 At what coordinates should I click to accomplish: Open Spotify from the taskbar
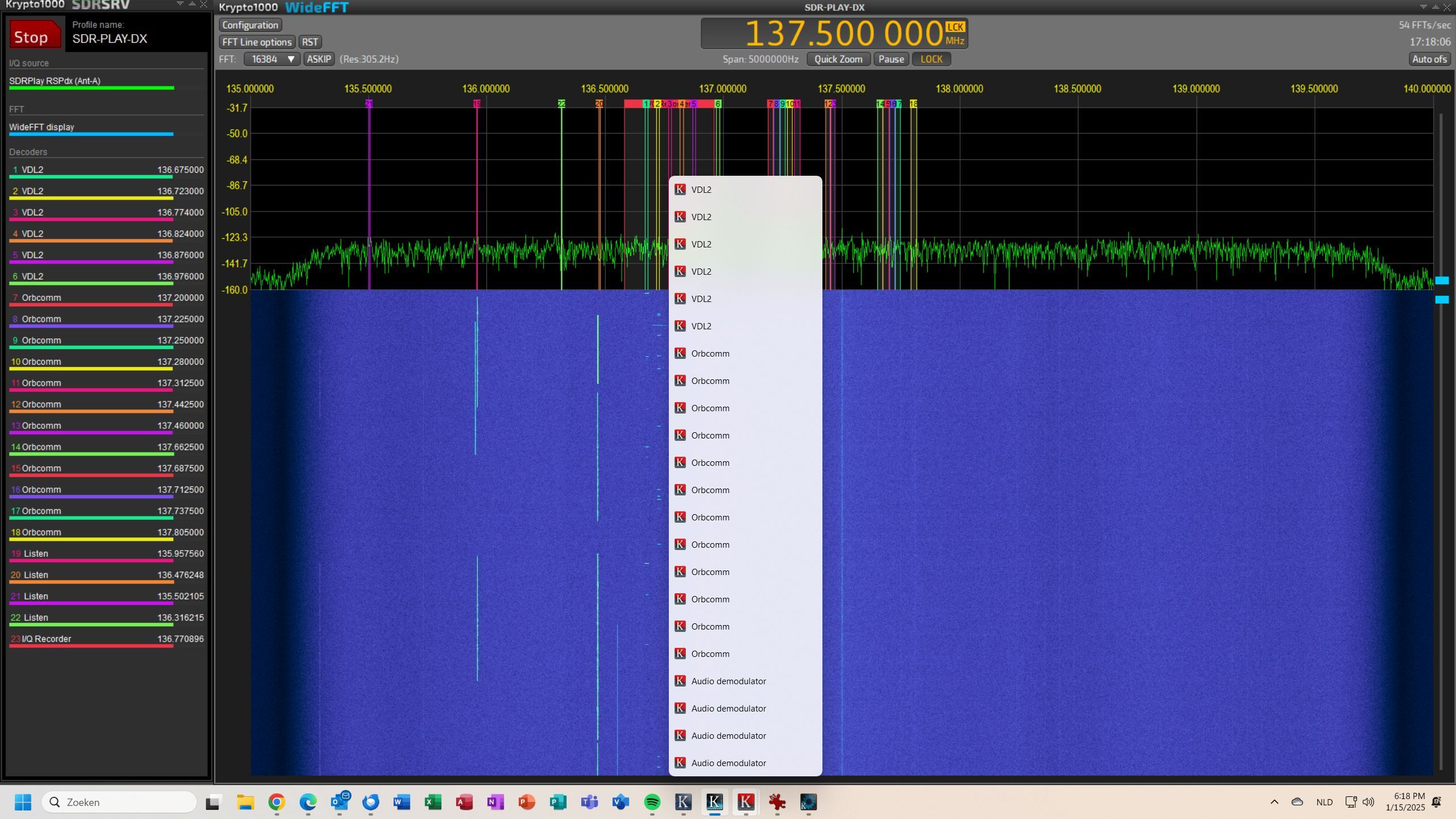click(652, 802)
